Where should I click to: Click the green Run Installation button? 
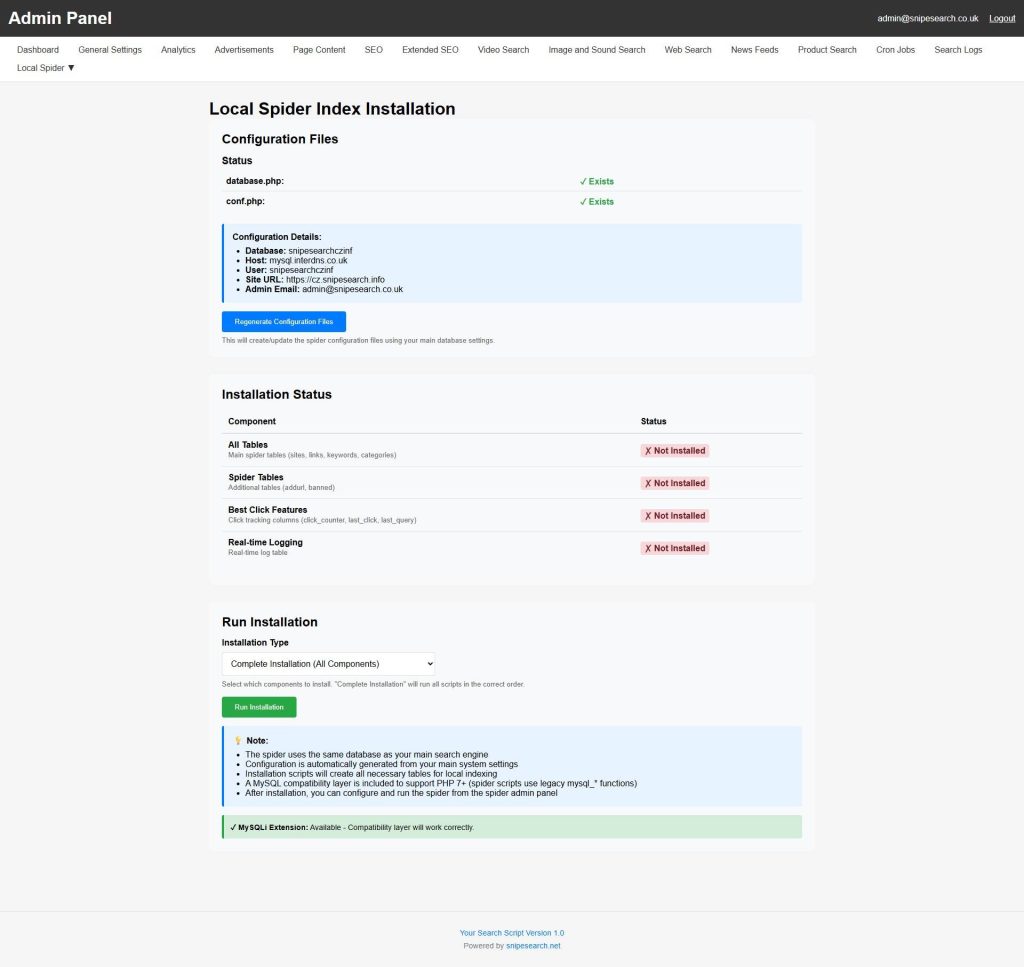point(259,707)
